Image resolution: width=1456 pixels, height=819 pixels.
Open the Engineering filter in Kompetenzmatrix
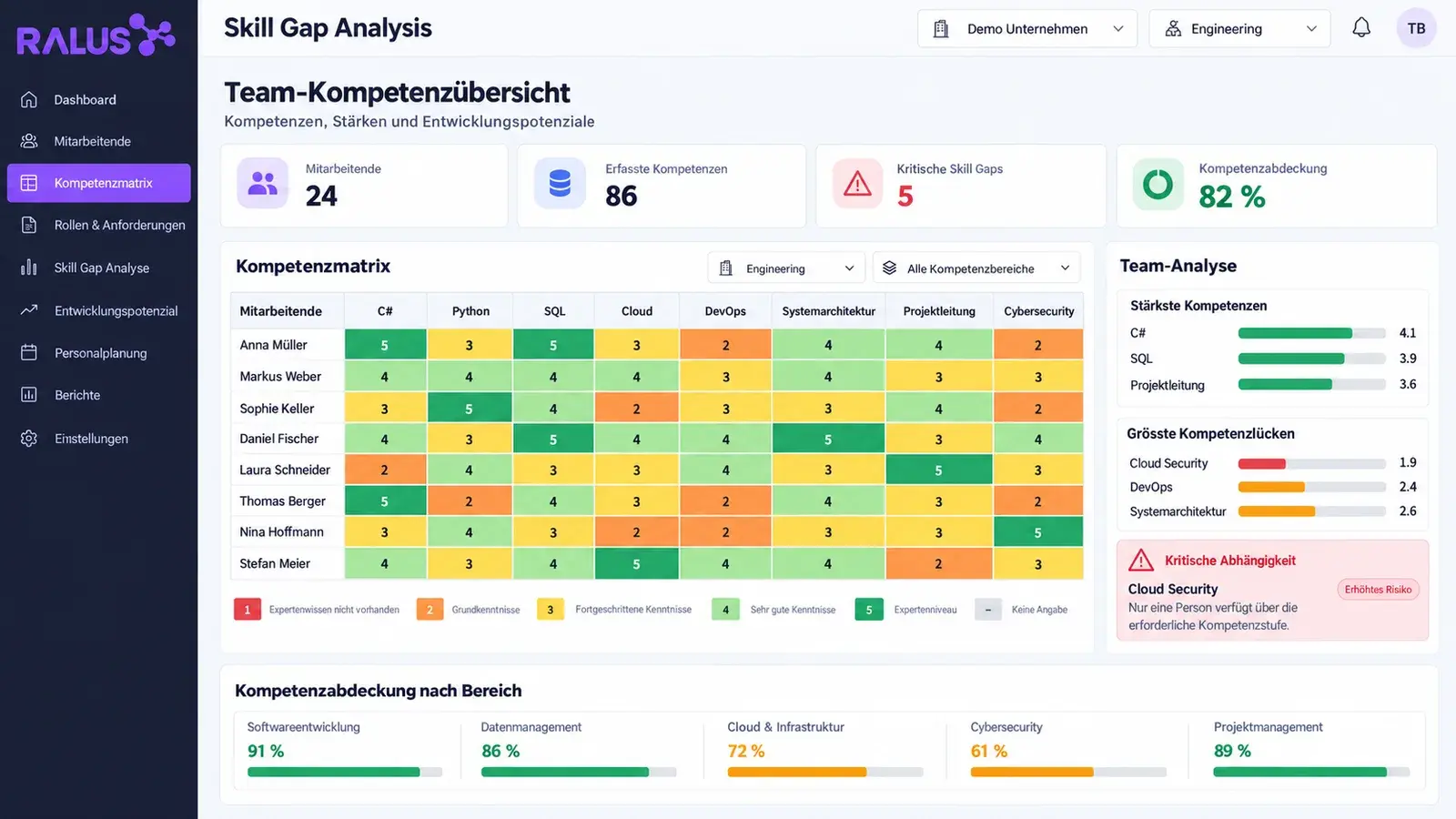coord(786,268)
